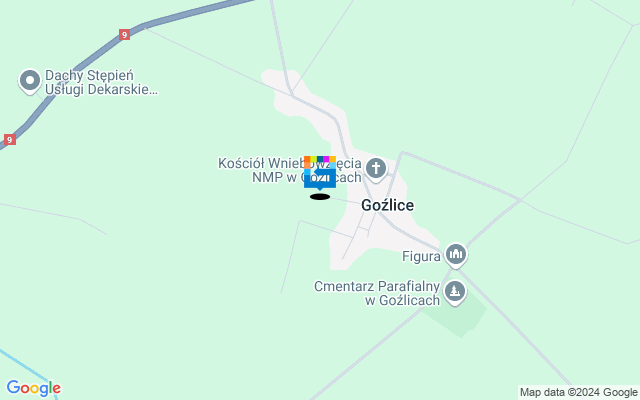This screenshot has height=400, width=640.
Task: Click Kościół Wniebowzięcia NMP label text
Action: point(290,170)
